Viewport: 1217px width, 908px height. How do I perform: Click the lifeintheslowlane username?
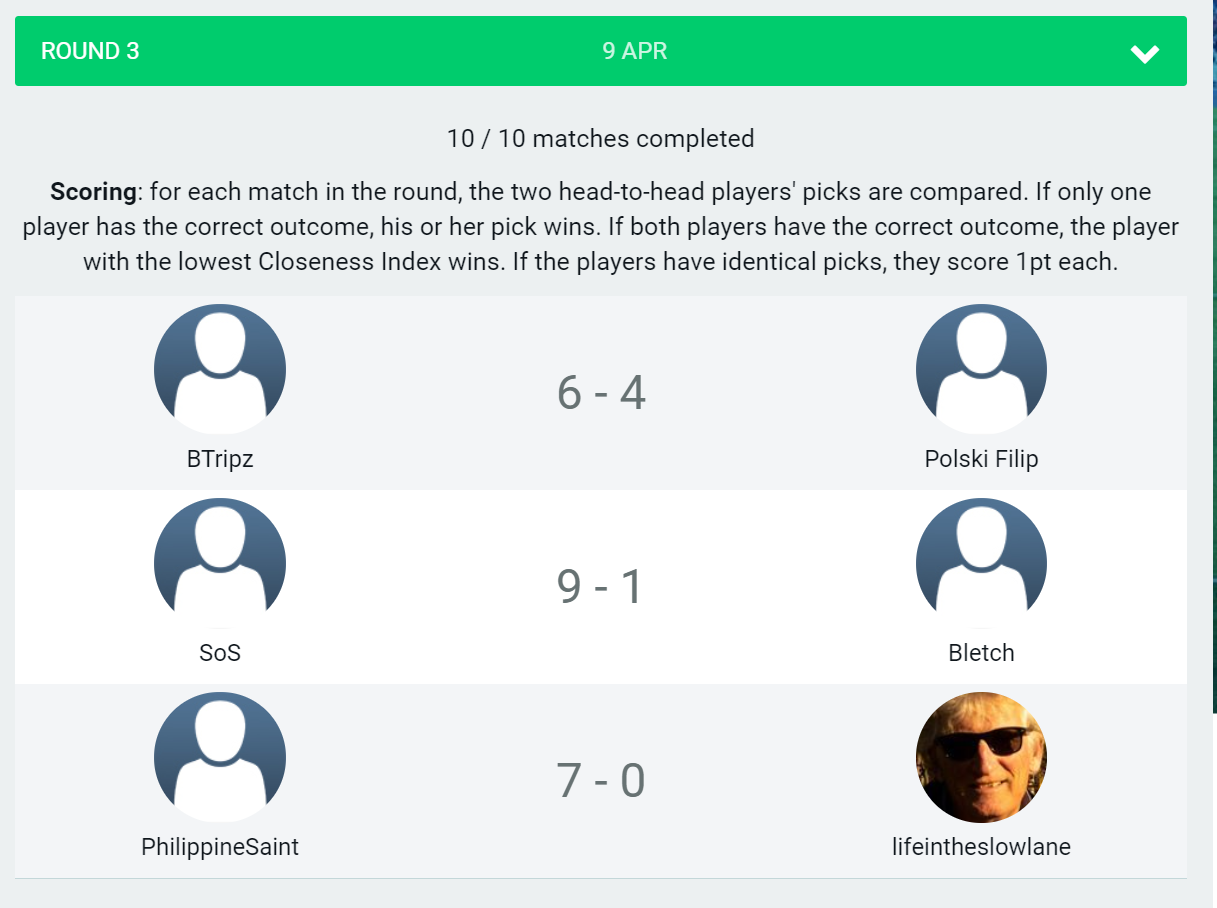(x=981, y=847)
